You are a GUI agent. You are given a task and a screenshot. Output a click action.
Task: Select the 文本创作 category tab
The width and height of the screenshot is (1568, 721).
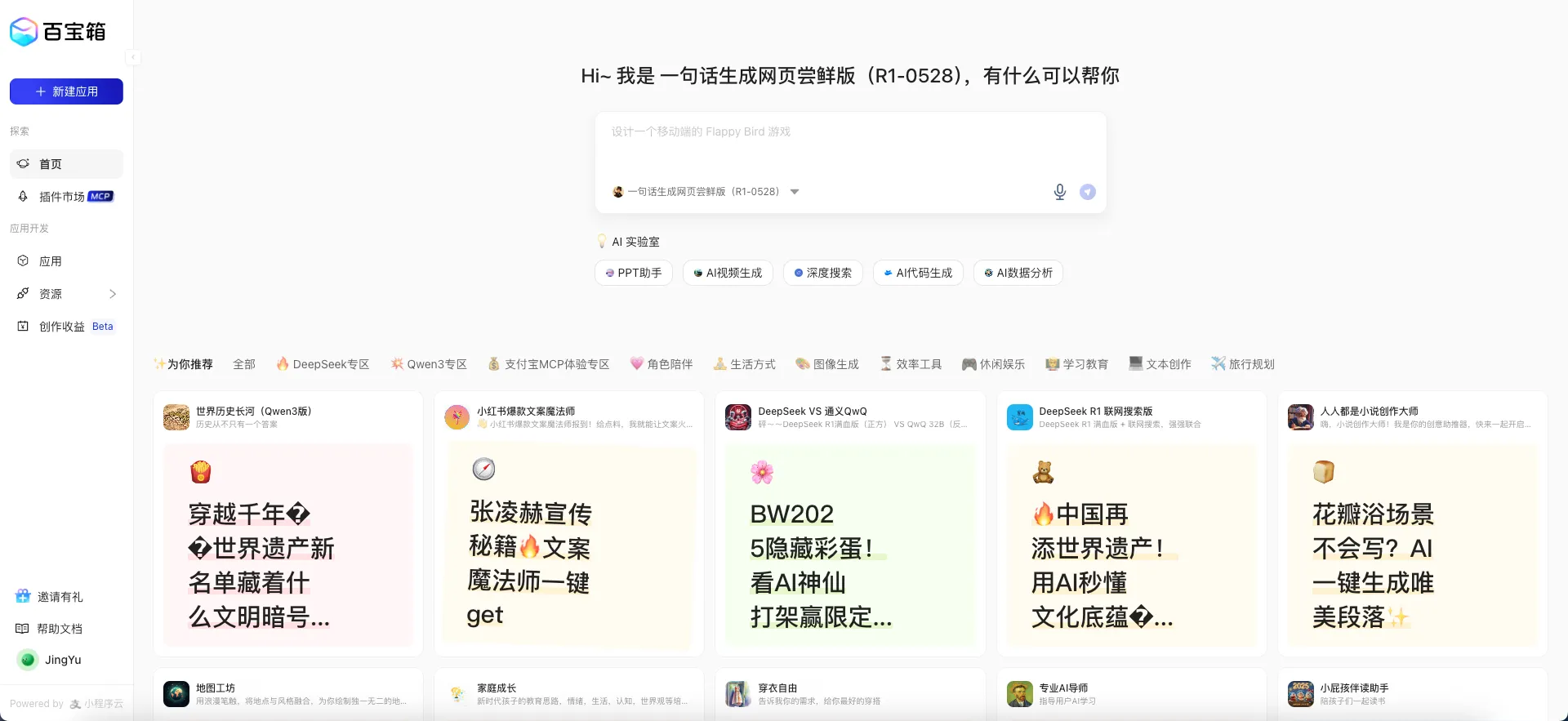click(1160, 364)
